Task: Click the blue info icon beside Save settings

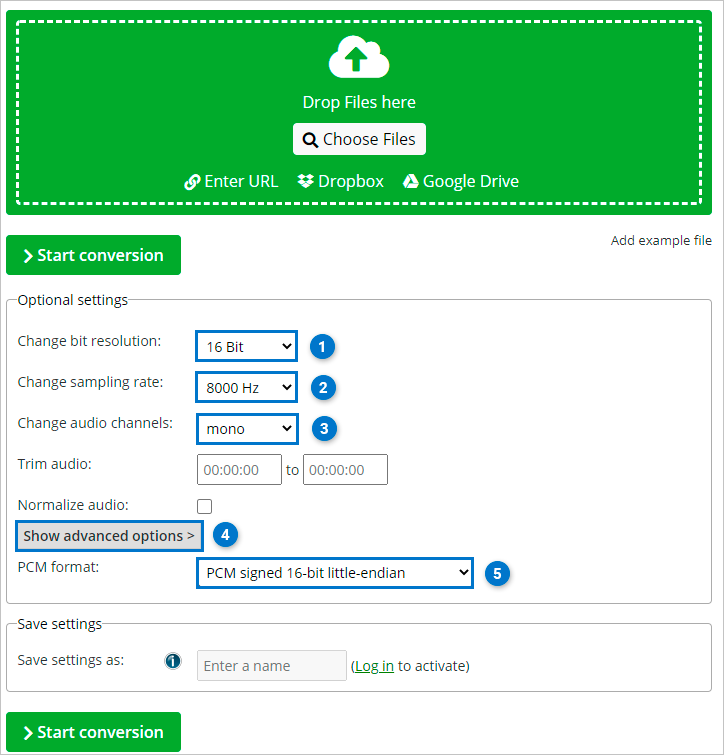Action: [173, 661]
